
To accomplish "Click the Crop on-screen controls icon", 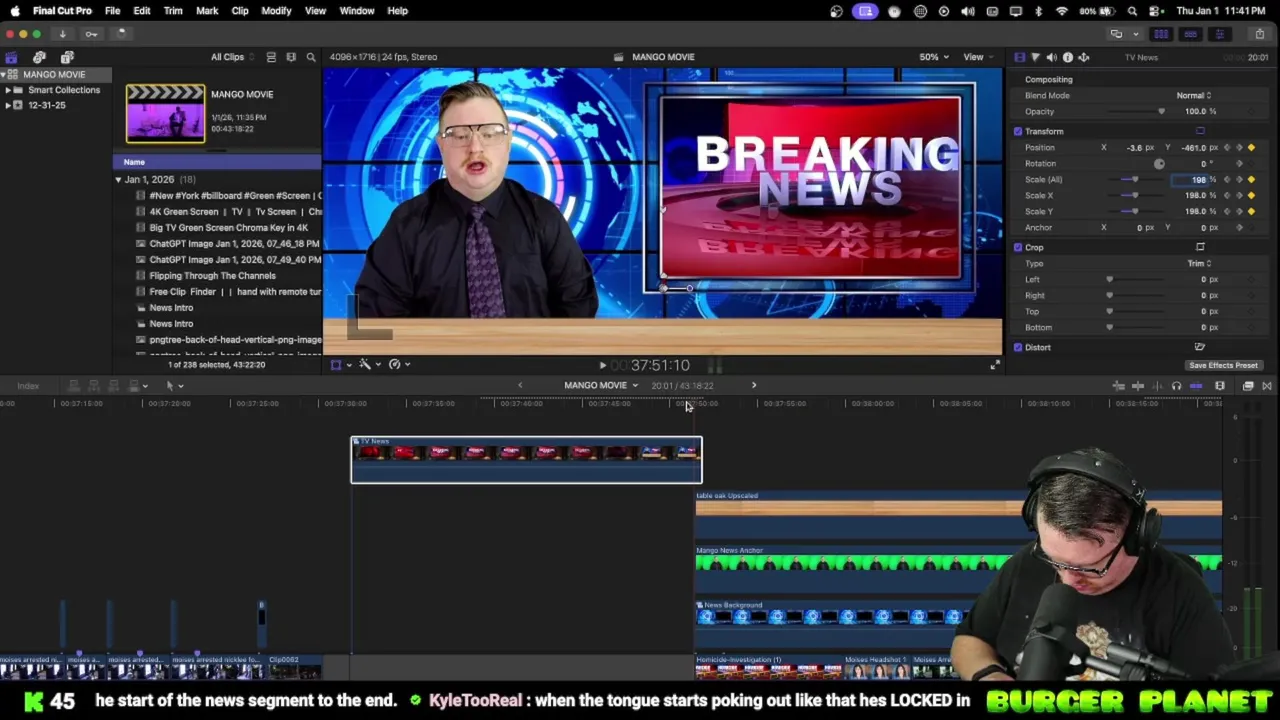I will click(1200, 247).
